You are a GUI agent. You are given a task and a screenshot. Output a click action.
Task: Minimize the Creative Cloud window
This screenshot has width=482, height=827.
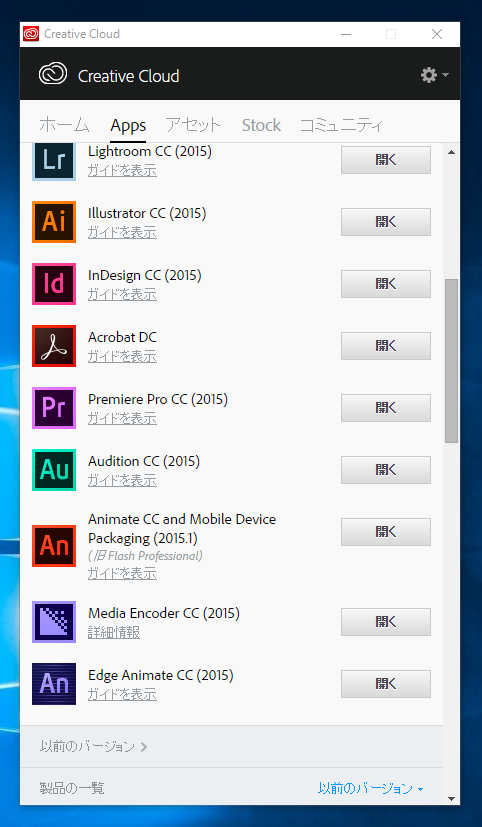(346, 34)
